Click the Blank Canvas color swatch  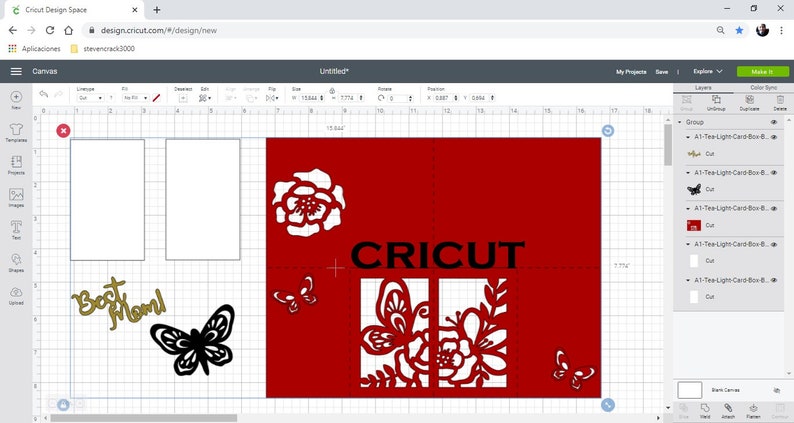690,390
